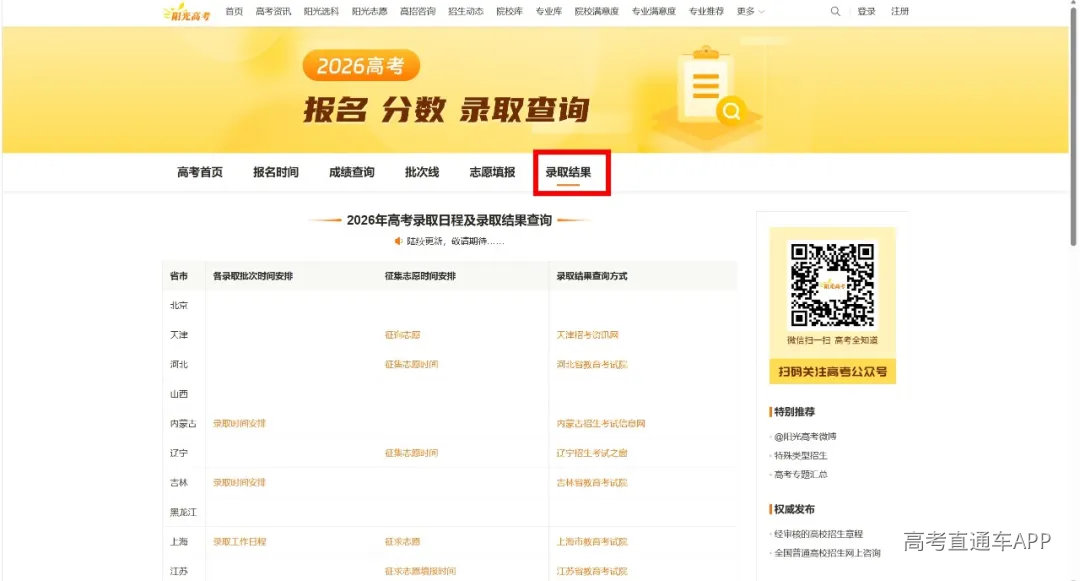Click the 阳光高考 site logo
Image resolution: width=1080 pixels, height=581 pixels.
pos(187,12)
